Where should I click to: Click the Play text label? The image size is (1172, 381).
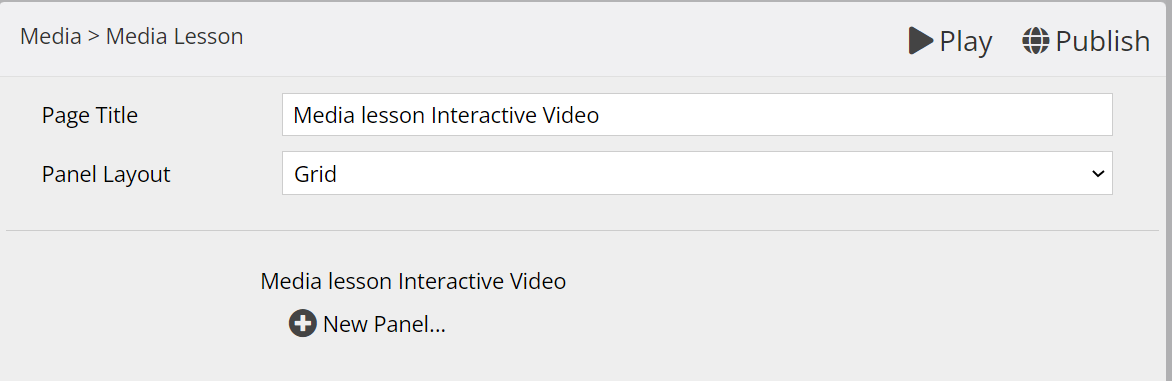(966, 41)
